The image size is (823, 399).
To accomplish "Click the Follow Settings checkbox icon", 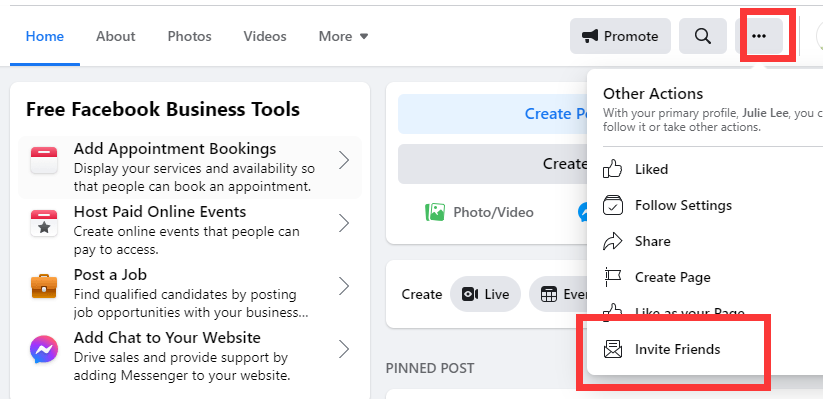I will [x=613, y=205].
